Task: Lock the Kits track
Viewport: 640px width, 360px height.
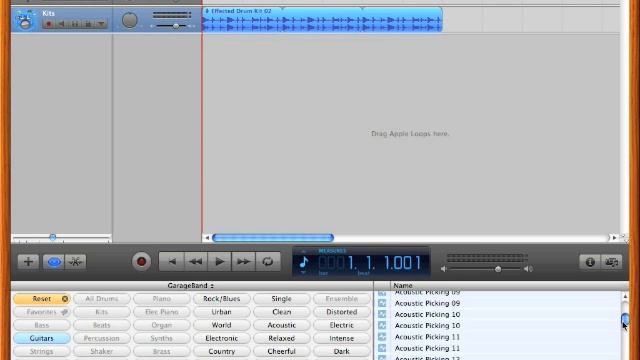Action: pyautogui.click(x=88, y=24)
